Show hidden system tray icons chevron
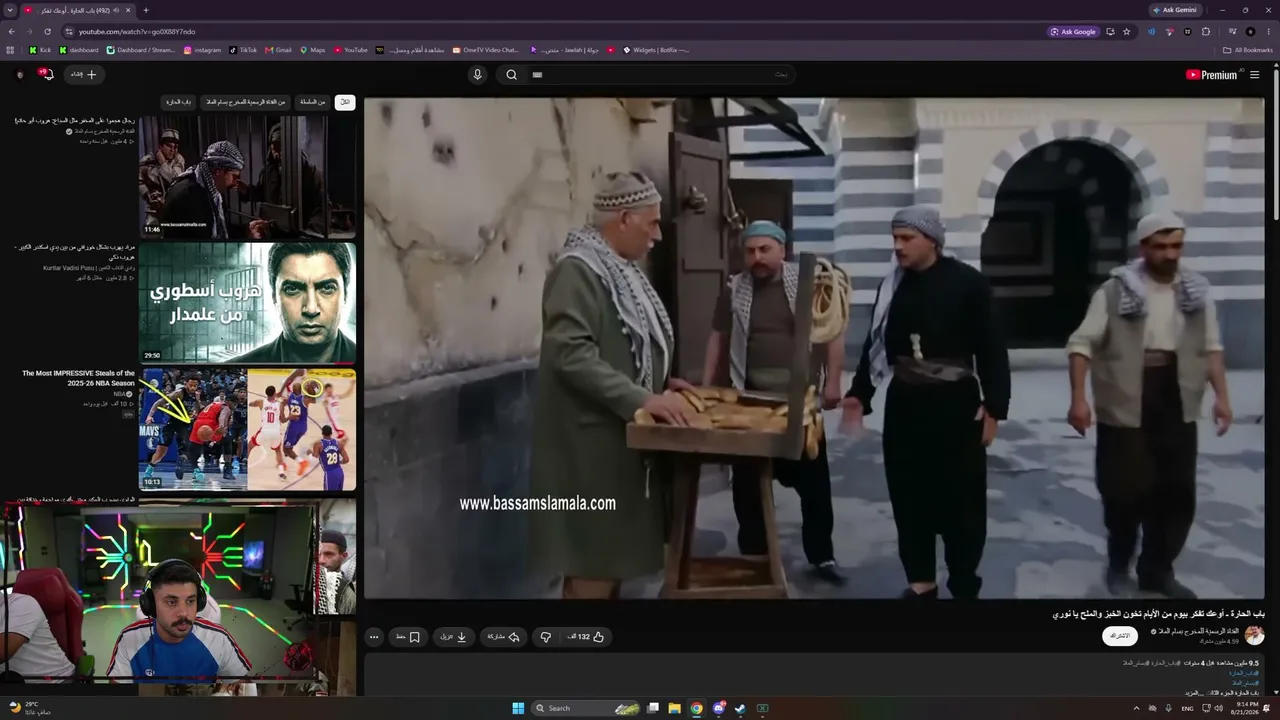The image size is (1280, 720). click(1136, 708)
